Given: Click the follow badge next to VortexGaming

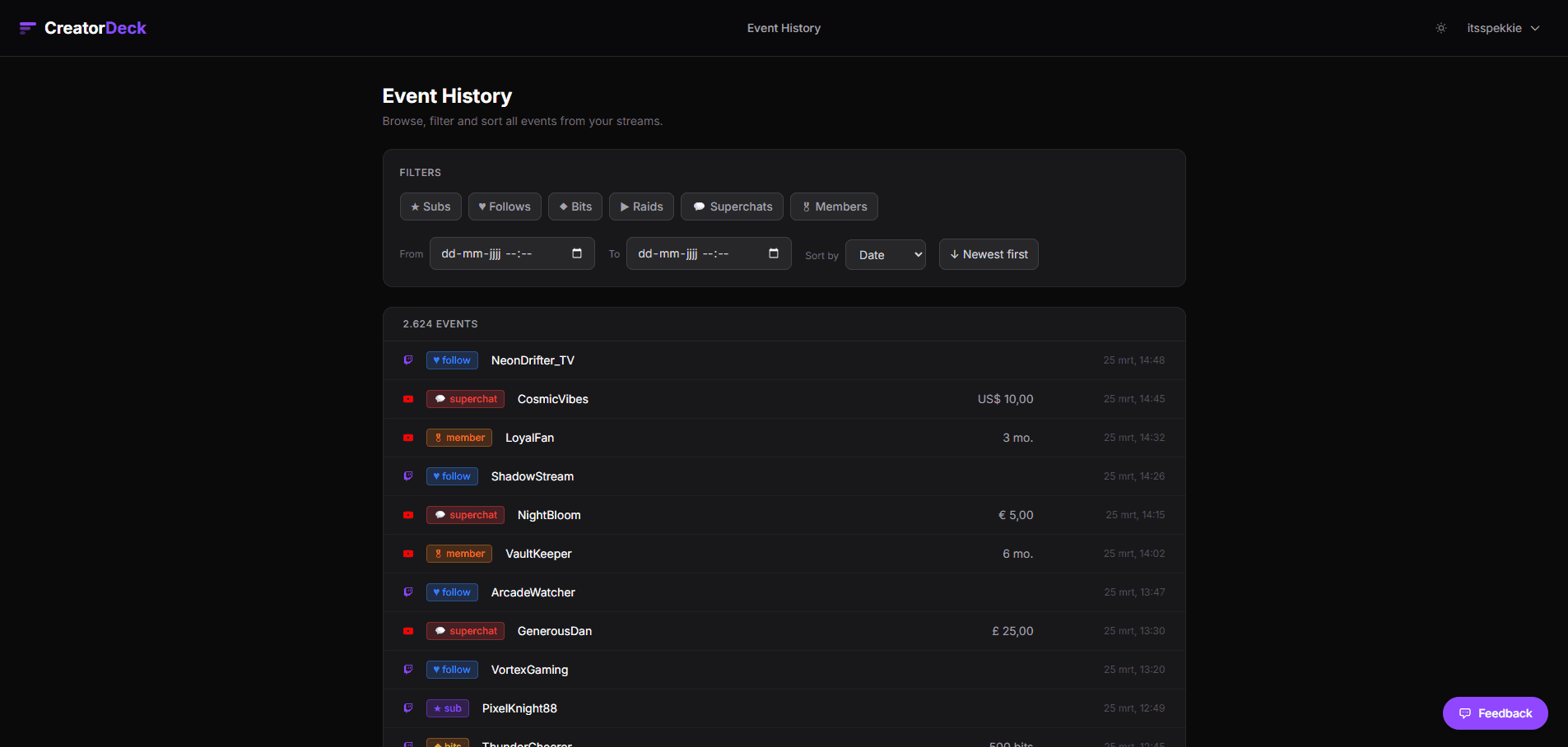Looking at the screenshot, I should coord(452,670).
